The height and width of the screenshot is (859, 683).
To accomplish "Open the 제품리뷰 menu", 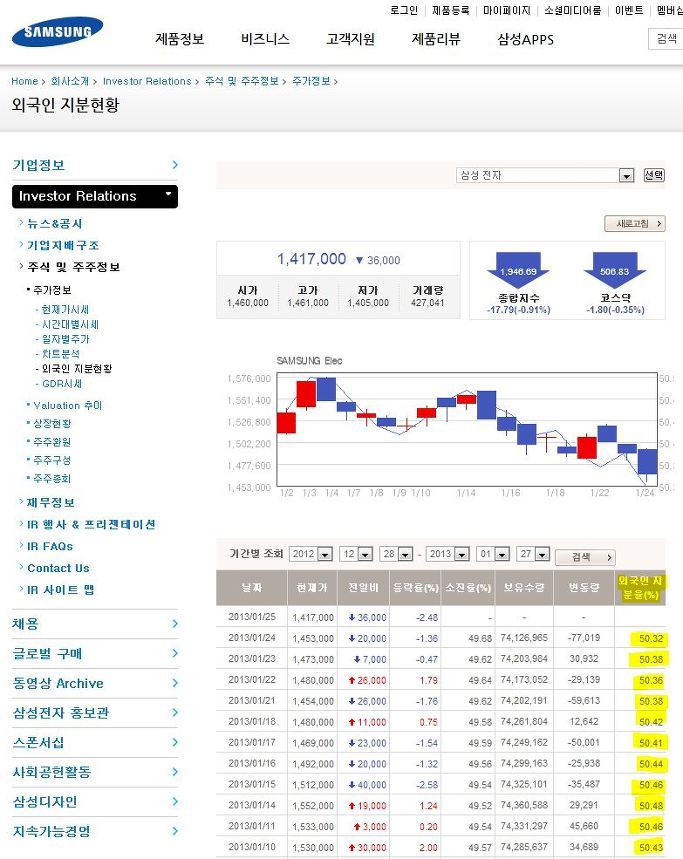I will tap(436, 39).
